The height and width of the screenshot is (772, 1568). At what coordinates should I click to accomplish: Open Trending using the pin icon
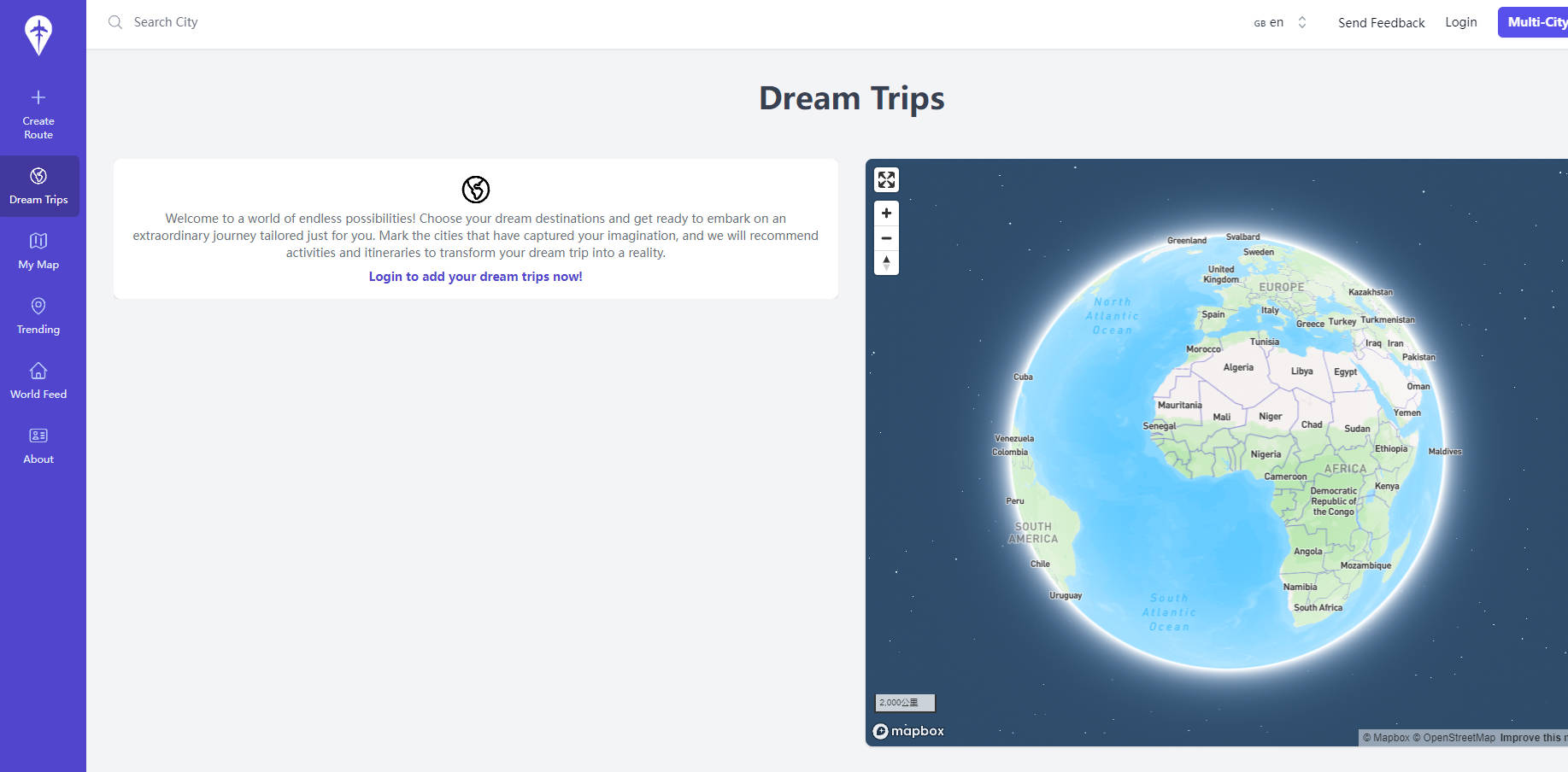(38, 306)
